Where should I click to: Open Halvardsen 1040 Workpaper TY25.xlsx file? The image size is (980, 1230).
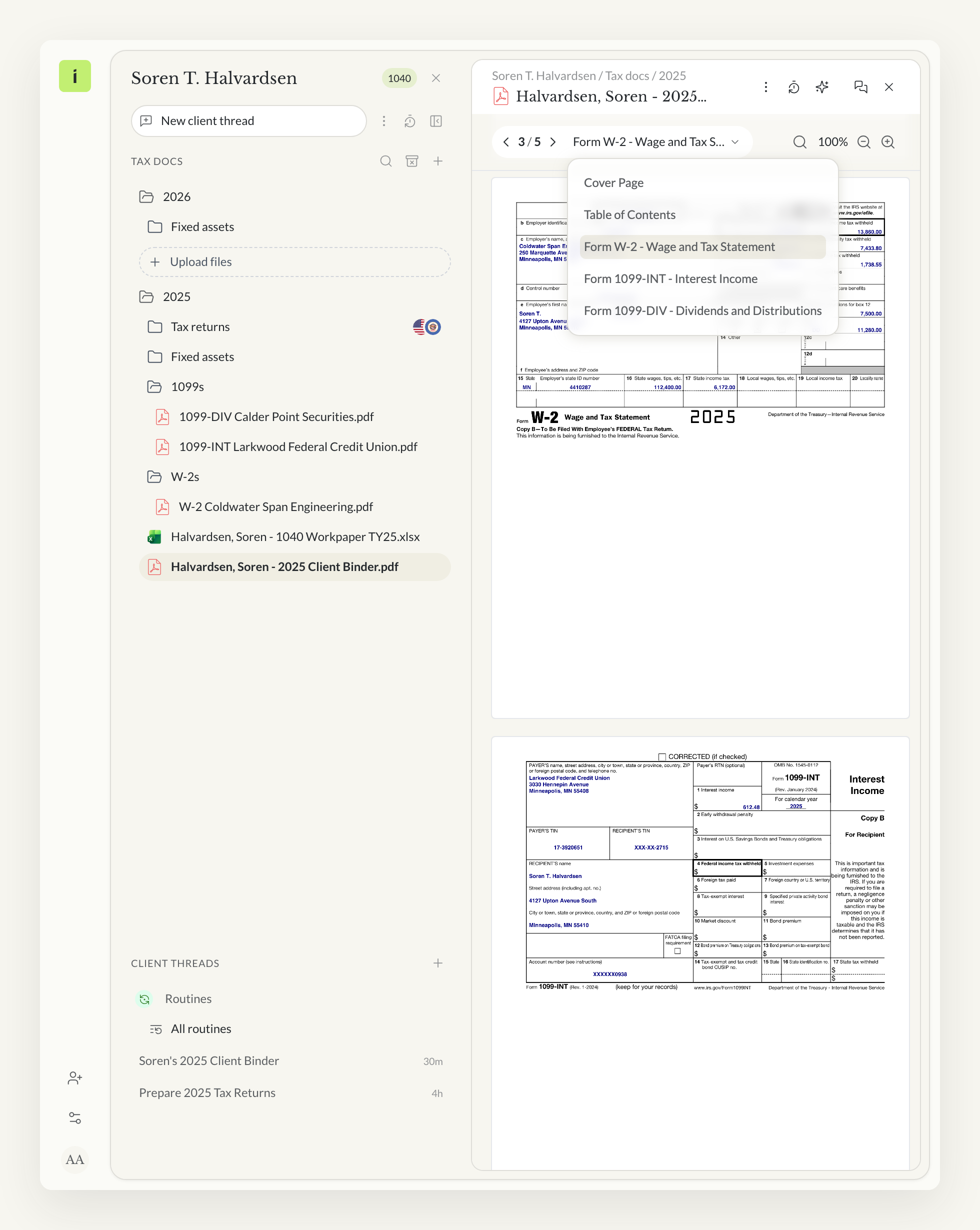[x=295, y=537]
